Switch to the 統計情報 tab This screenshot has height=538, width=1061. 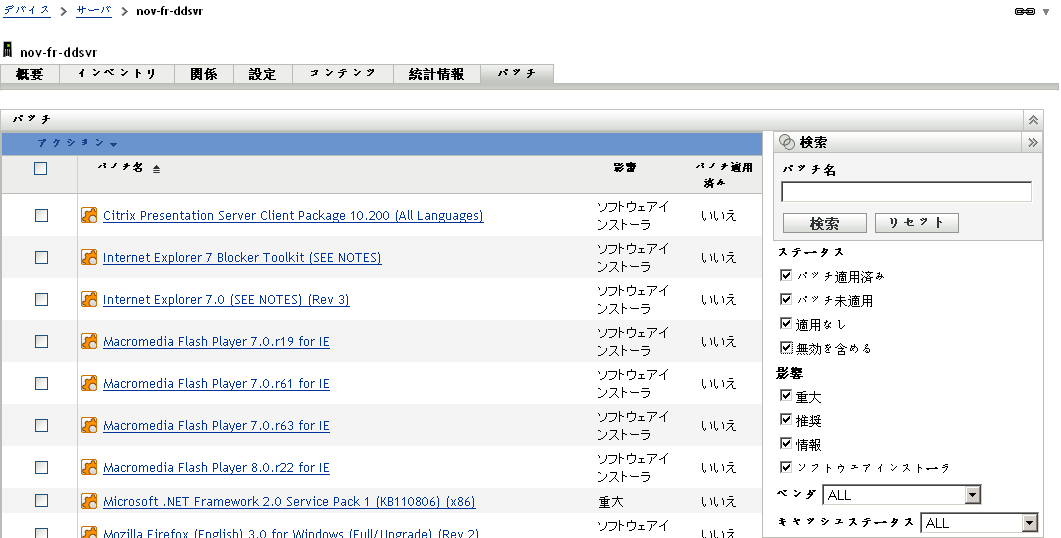click(x=436, y=74)
